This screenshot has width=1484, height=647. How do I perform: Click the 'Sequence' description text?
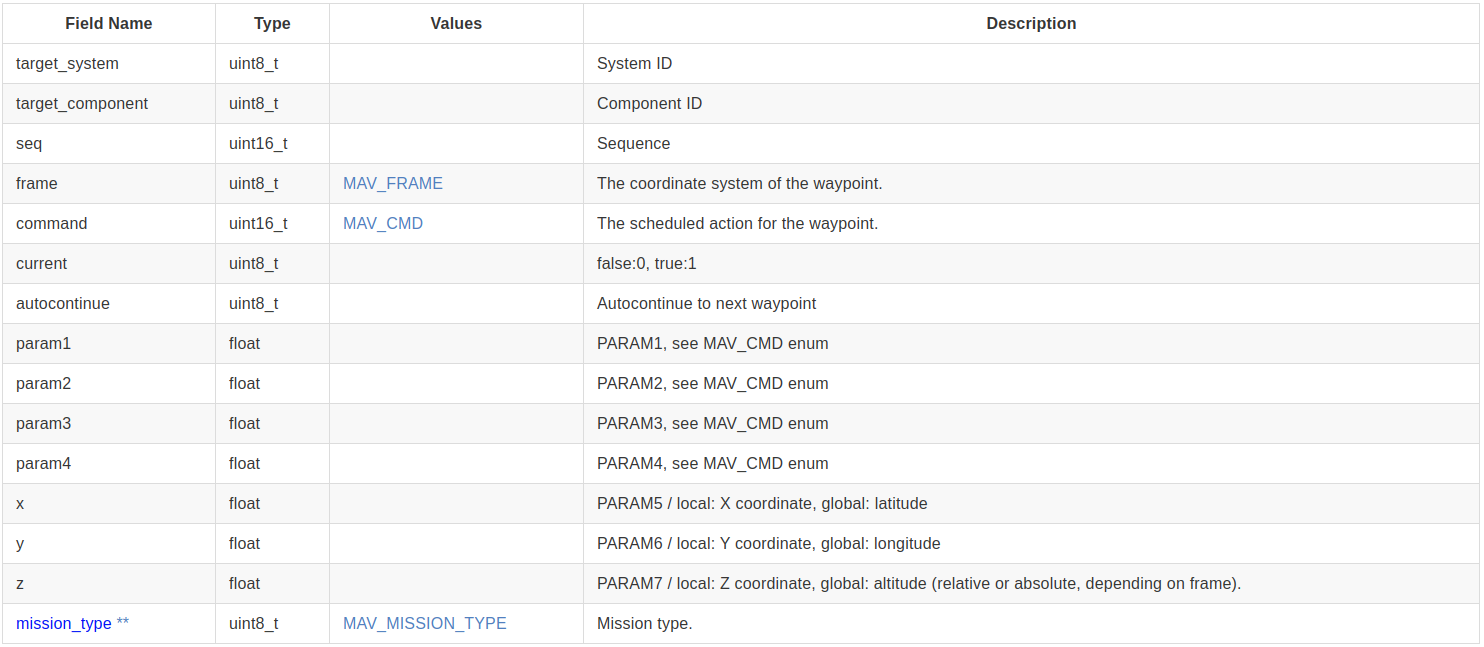coord(633,143)
